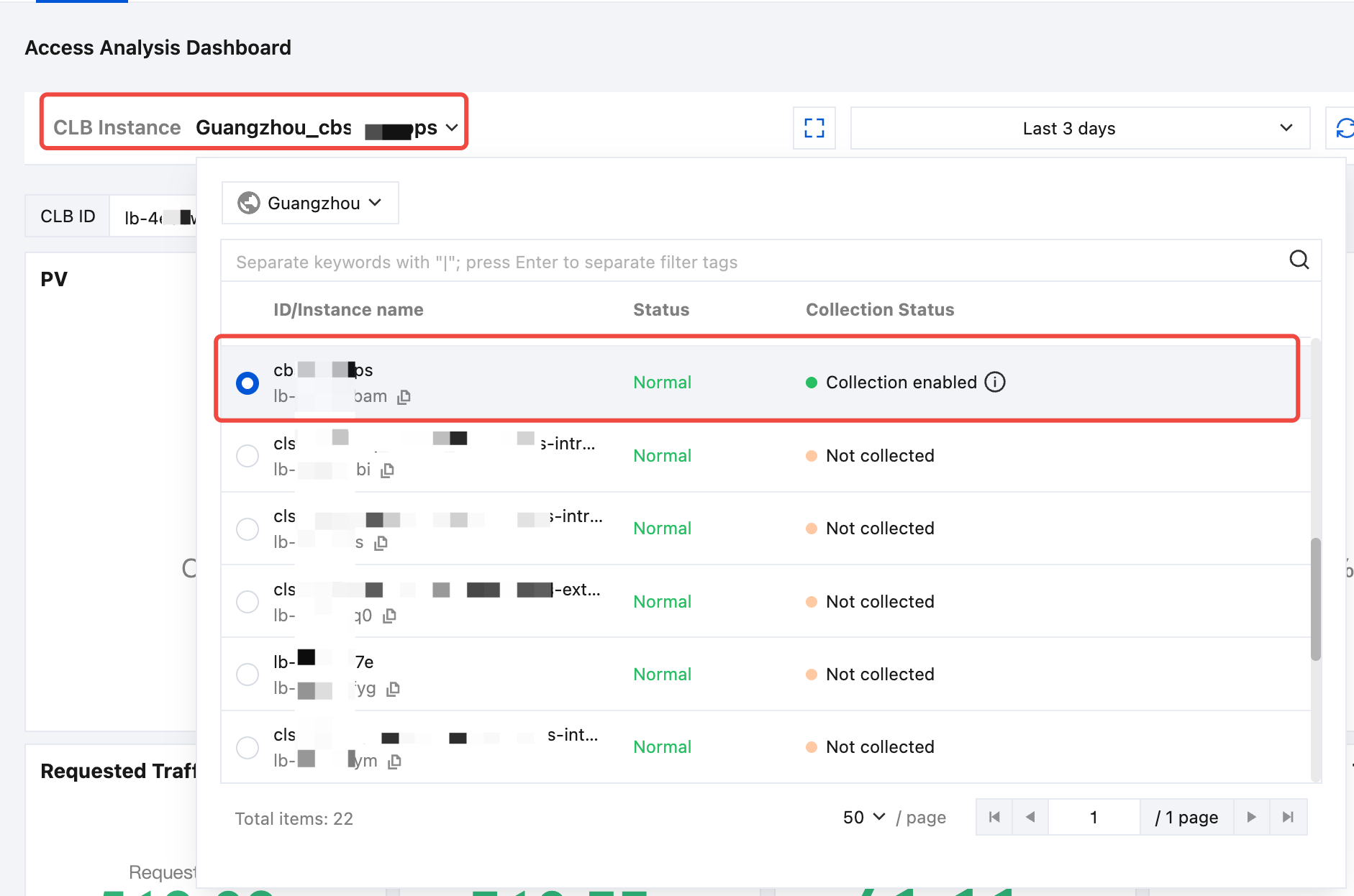Go to the first page arrow
Image resolution: width=1354 pixels, height=896 pixels.
(x=994, y=818)
